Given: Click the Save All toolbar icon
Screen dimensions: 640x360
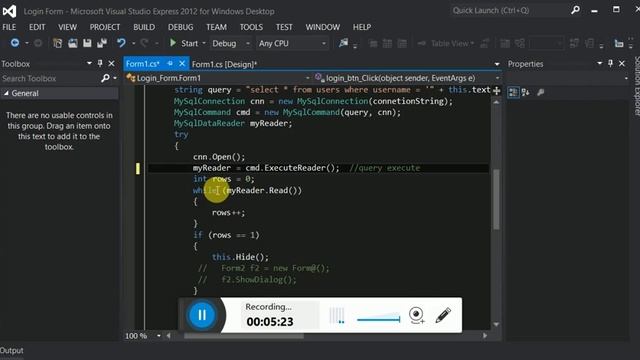Looking at the screenshot, I should pos(102,43).
